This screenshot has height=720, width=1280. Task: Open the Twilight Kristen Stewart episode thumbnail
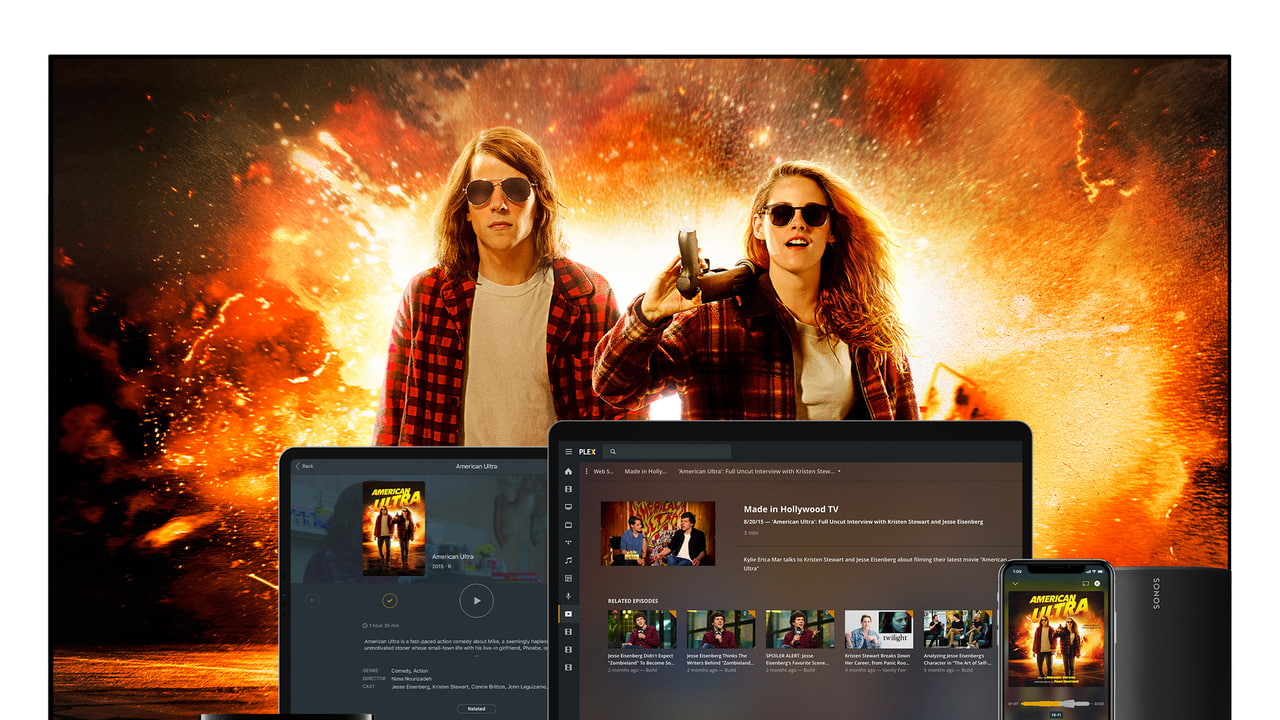click(878, 630)
